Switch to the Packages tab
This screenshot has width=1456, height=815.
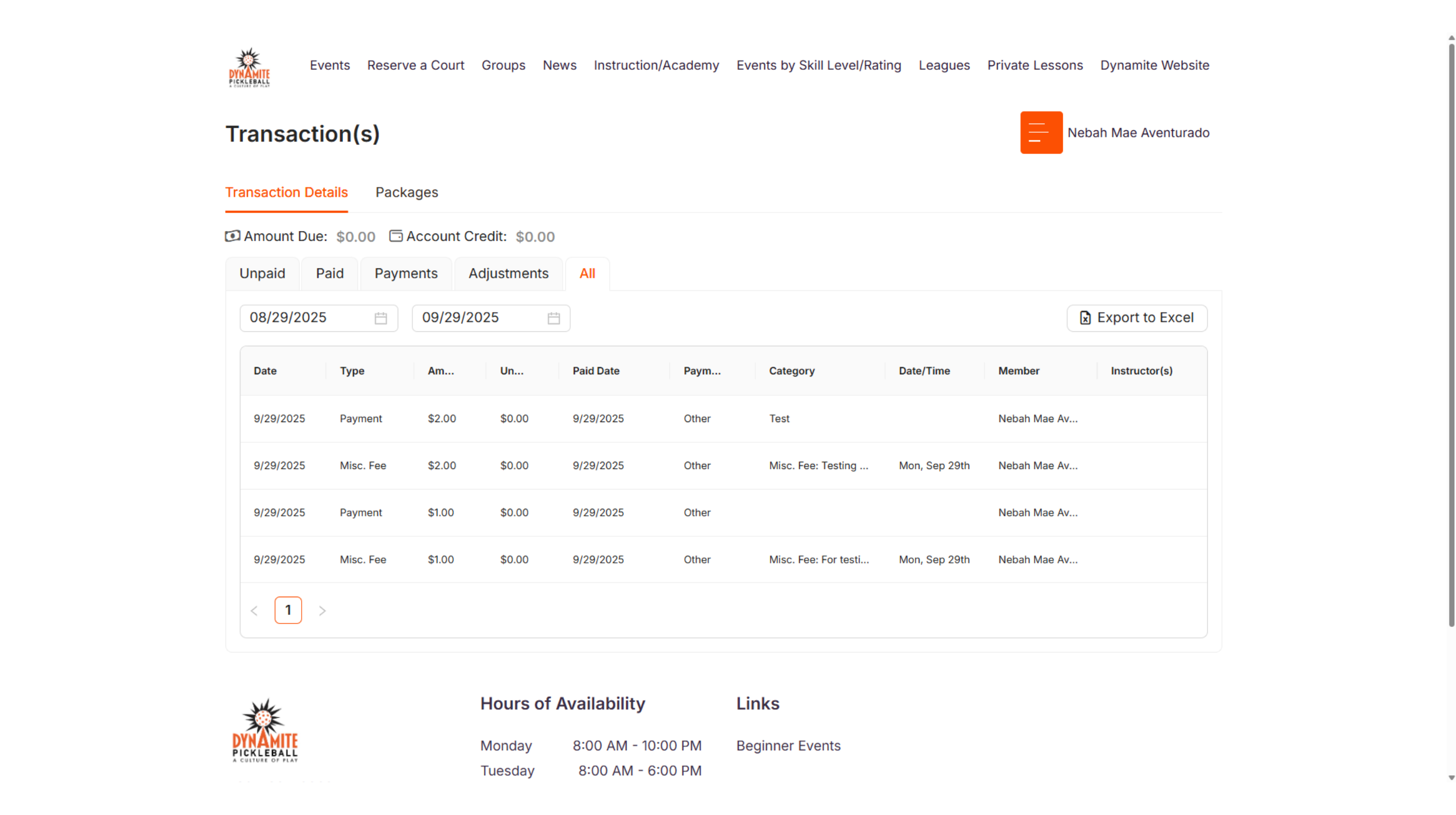coord(407,192)
